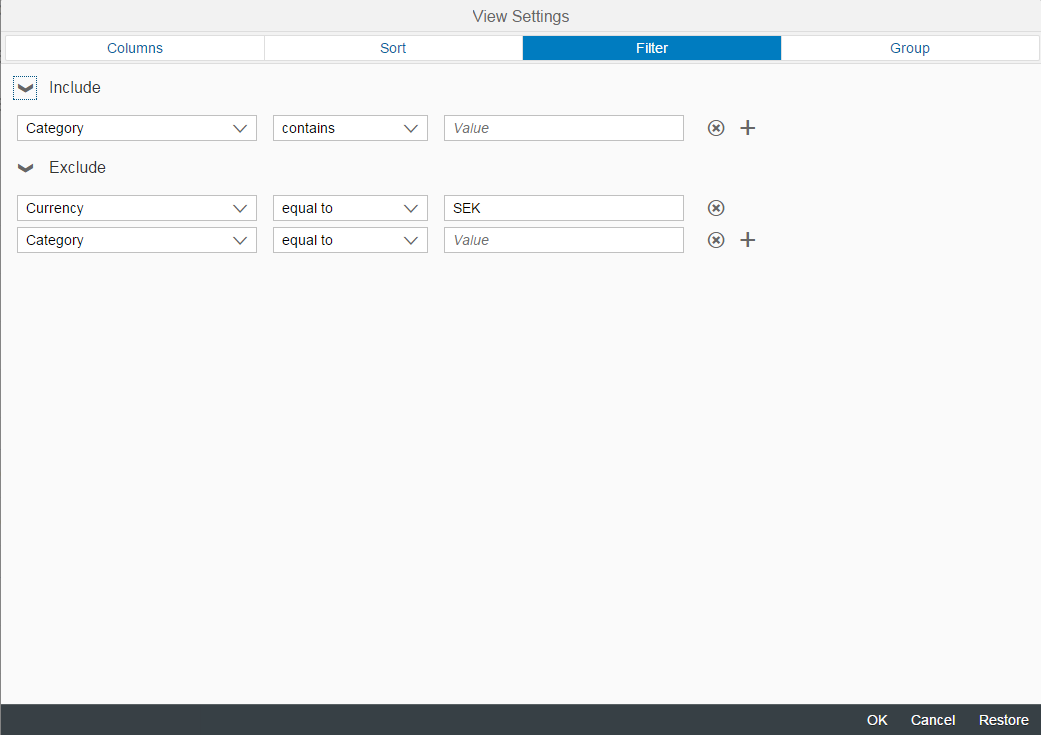Open the Currency column dropdown
The height and width of the screenshot is (735, 1041).
137,208
